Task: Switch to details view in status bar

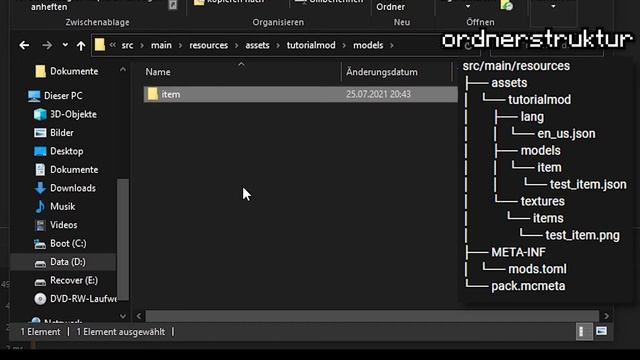Action: pos(584,331)
